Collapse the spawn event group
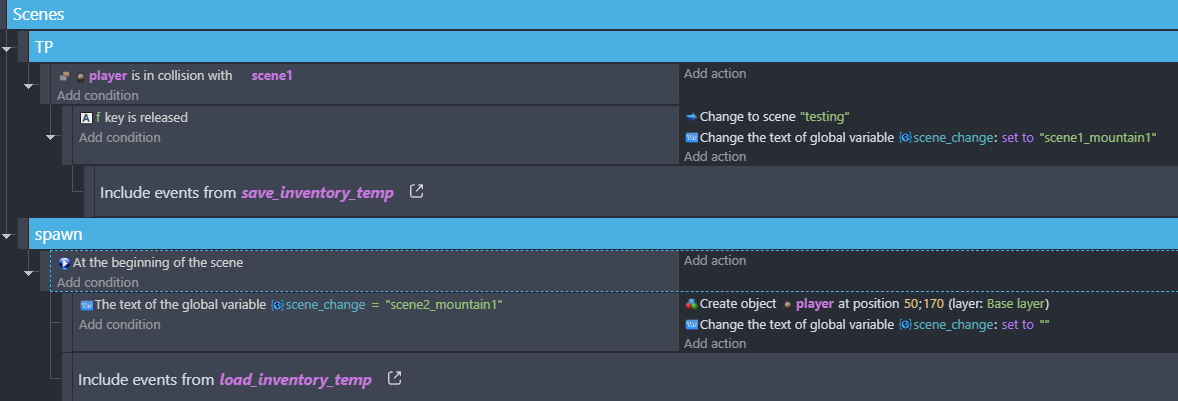Viewport: 1178px width, 401px height. [x=8, y=235]
